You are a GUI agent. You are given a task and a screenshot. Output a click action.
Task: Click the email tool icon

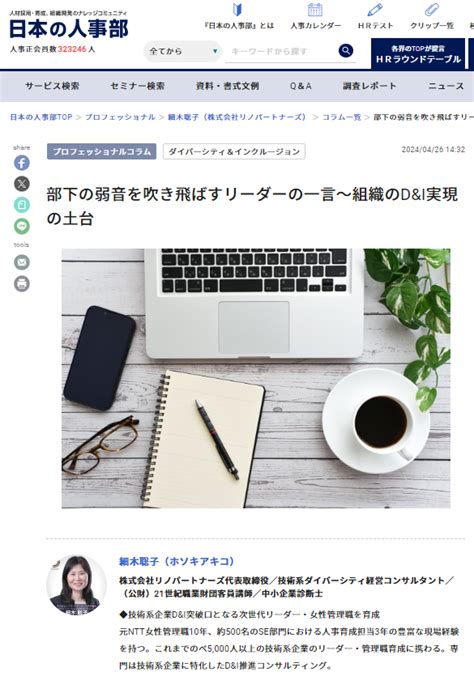(22, 262)
